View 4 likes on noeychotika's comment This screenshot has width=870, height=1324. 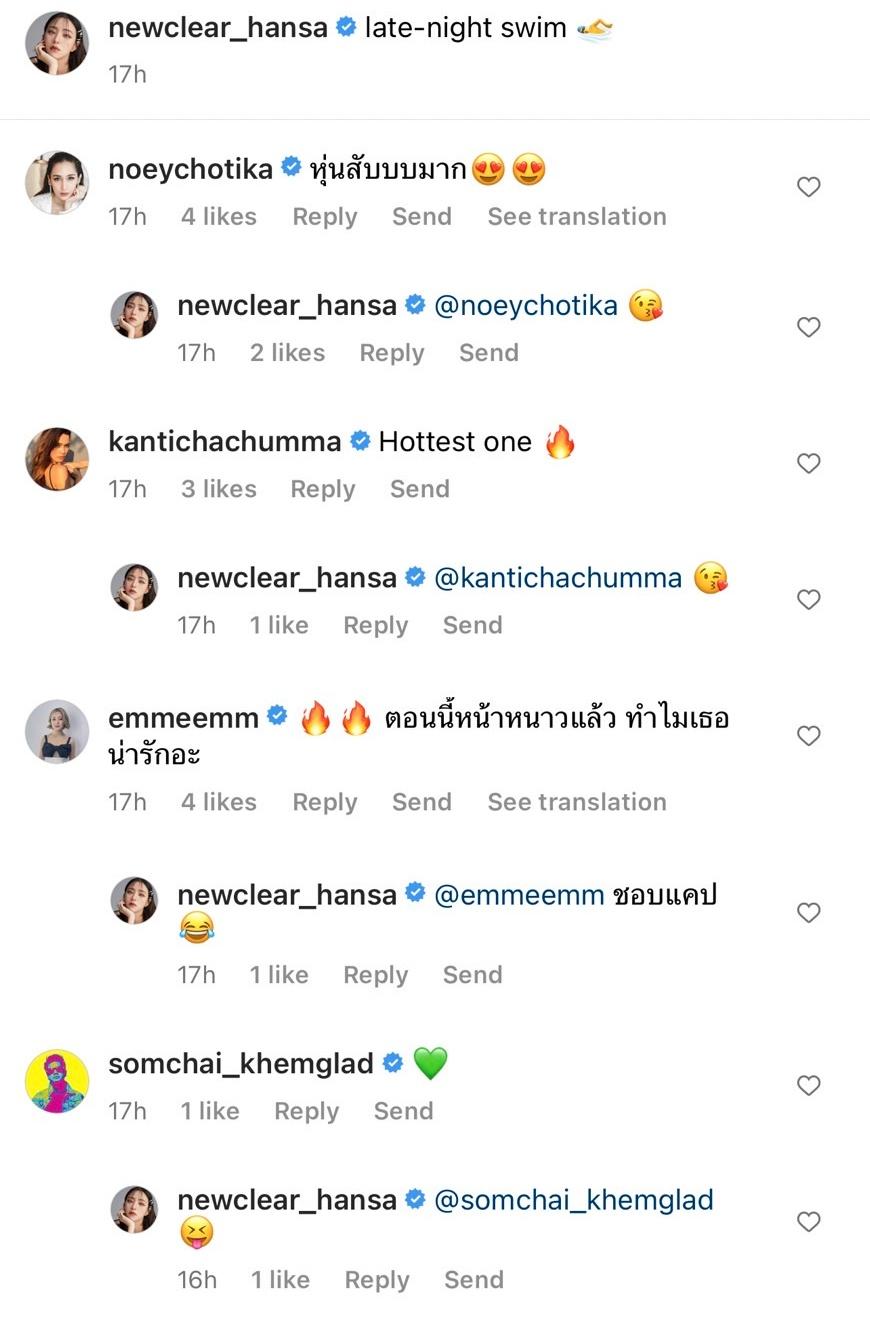pos(218,217)
